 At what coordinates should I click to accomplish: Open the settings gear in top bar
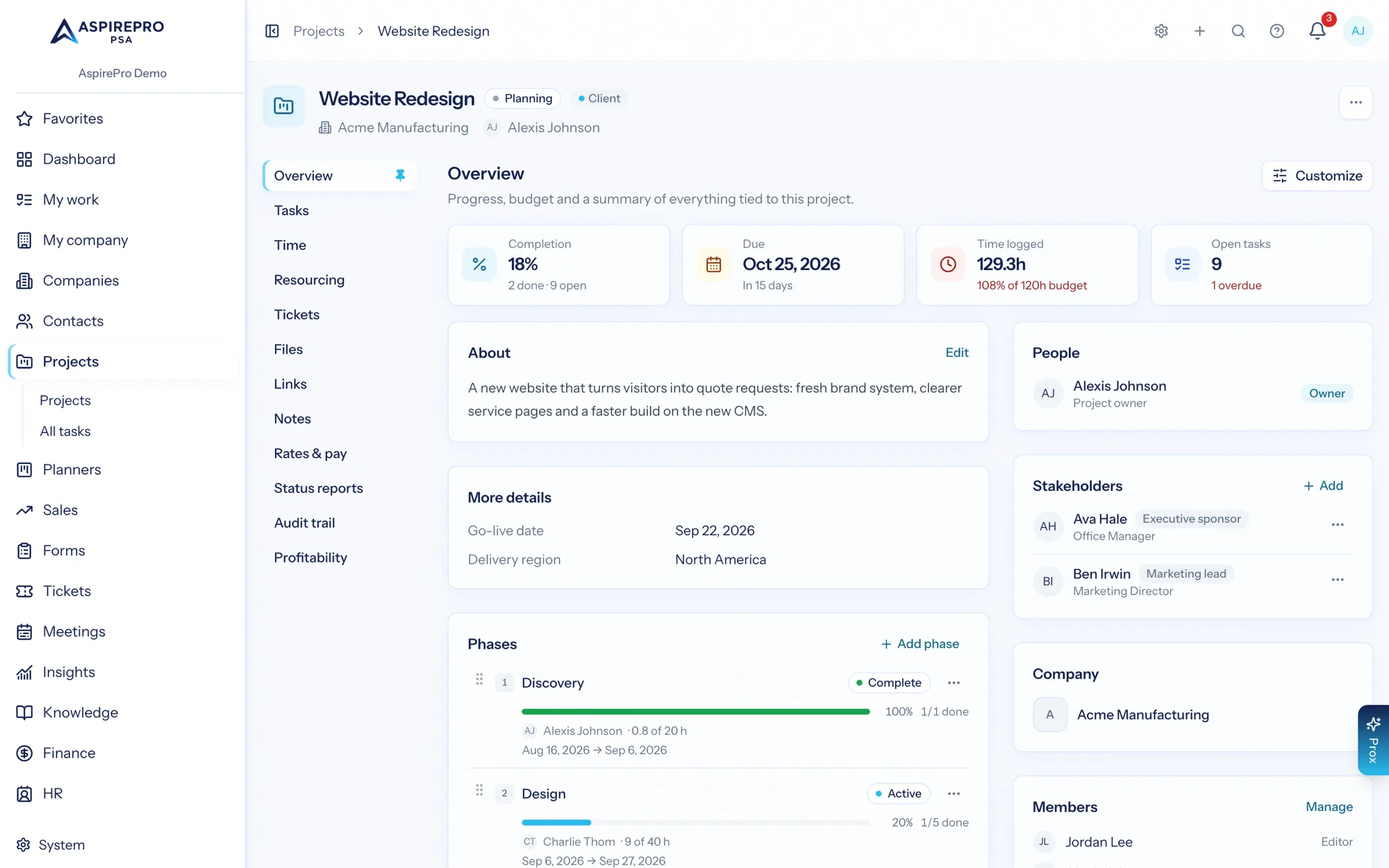(1161, 31)
